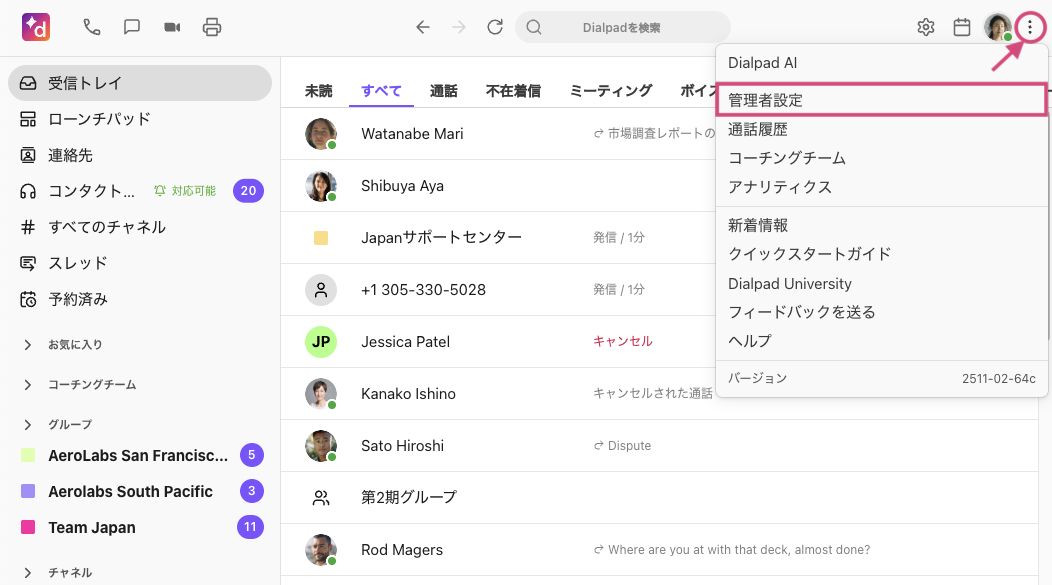This screenshot has width=1052, height=585.
Task: Go back with the left arrow
Action: tap(423, 27)
